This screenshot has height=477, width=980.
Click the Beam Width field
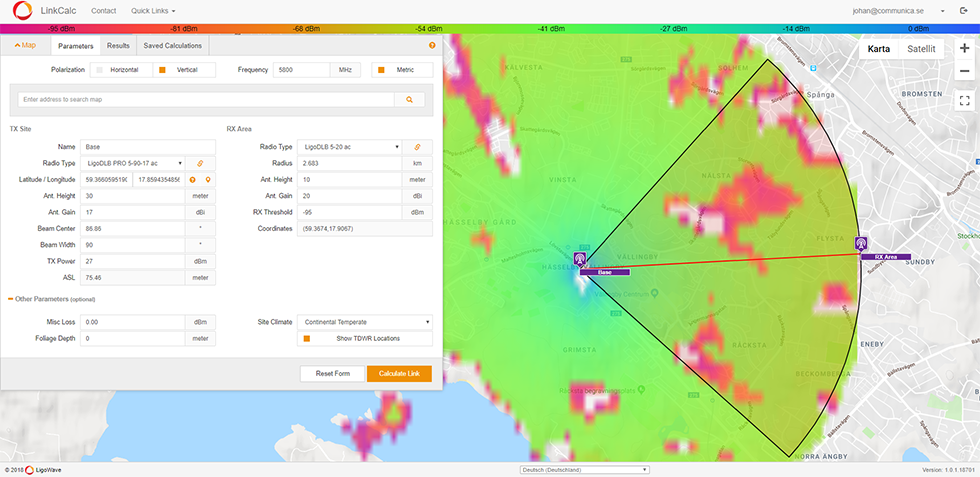[x=132, y=245]
